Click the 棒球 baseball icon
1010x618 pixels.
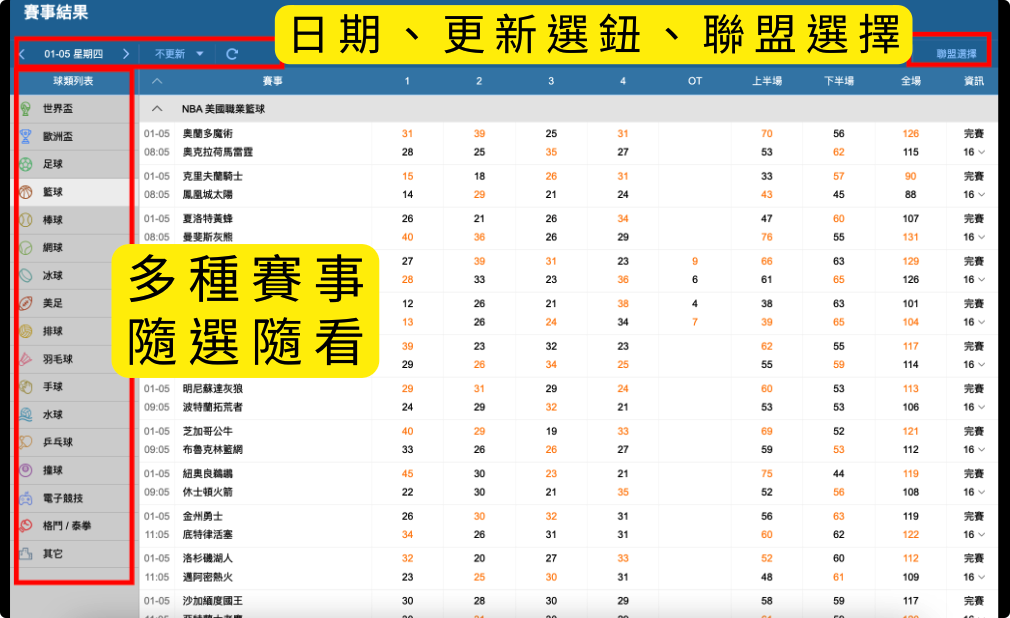(x=25, y=220)
